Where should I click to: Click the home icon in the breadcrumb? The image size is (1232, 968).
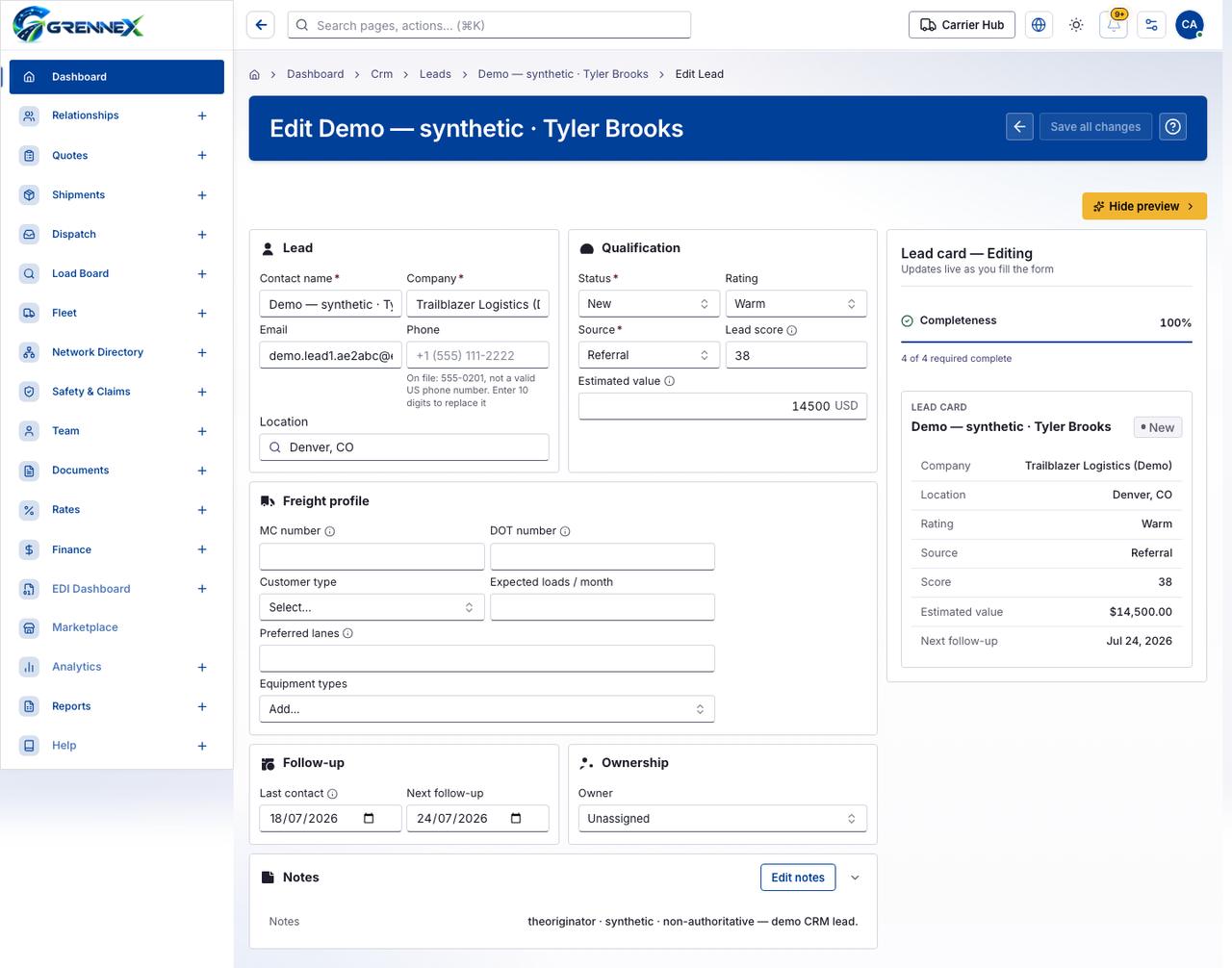pyautogui.click(x=255, y=74)
